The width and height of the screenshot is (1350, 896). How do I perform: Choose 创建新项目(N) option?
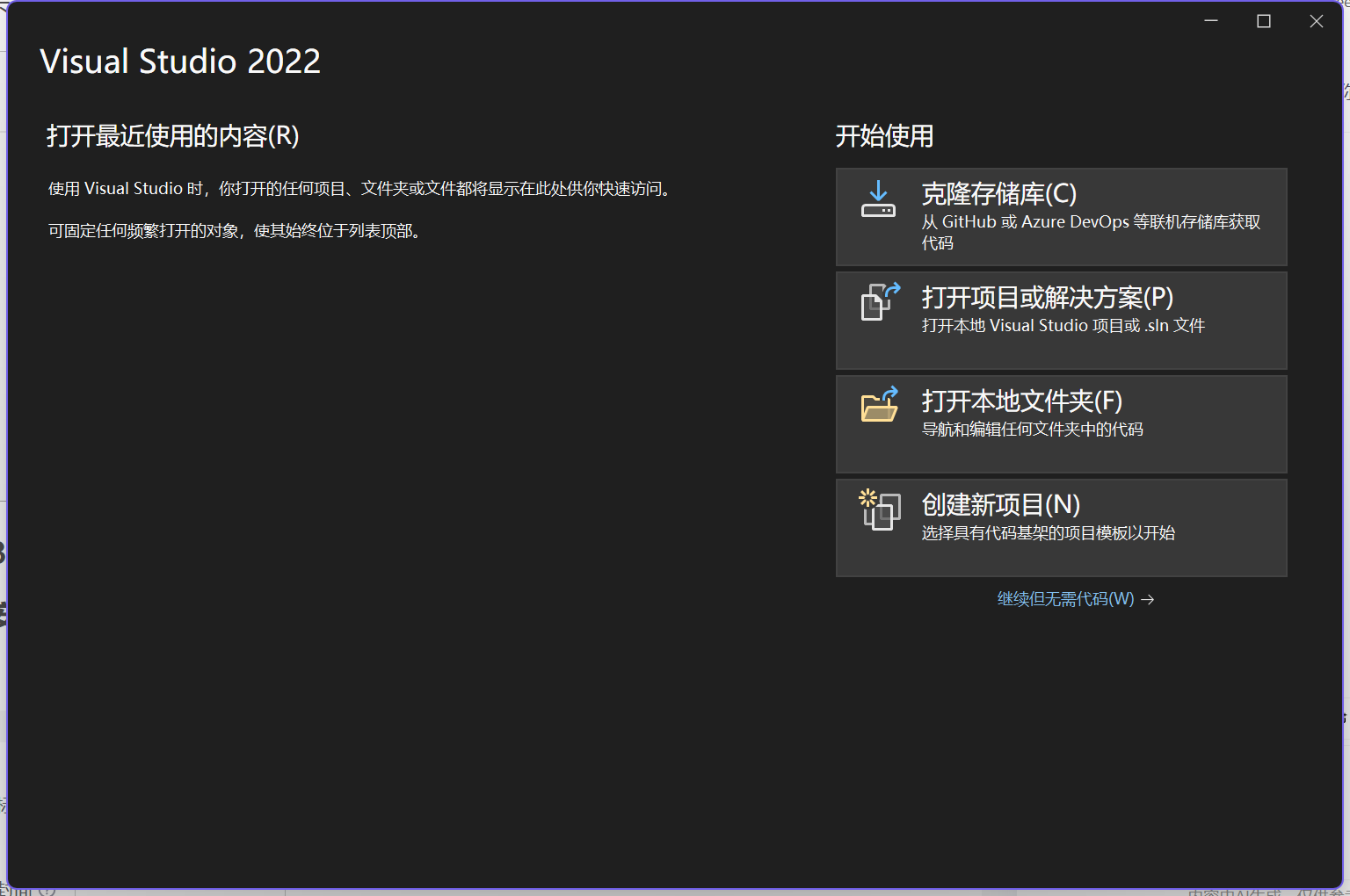pos(1061,528)
